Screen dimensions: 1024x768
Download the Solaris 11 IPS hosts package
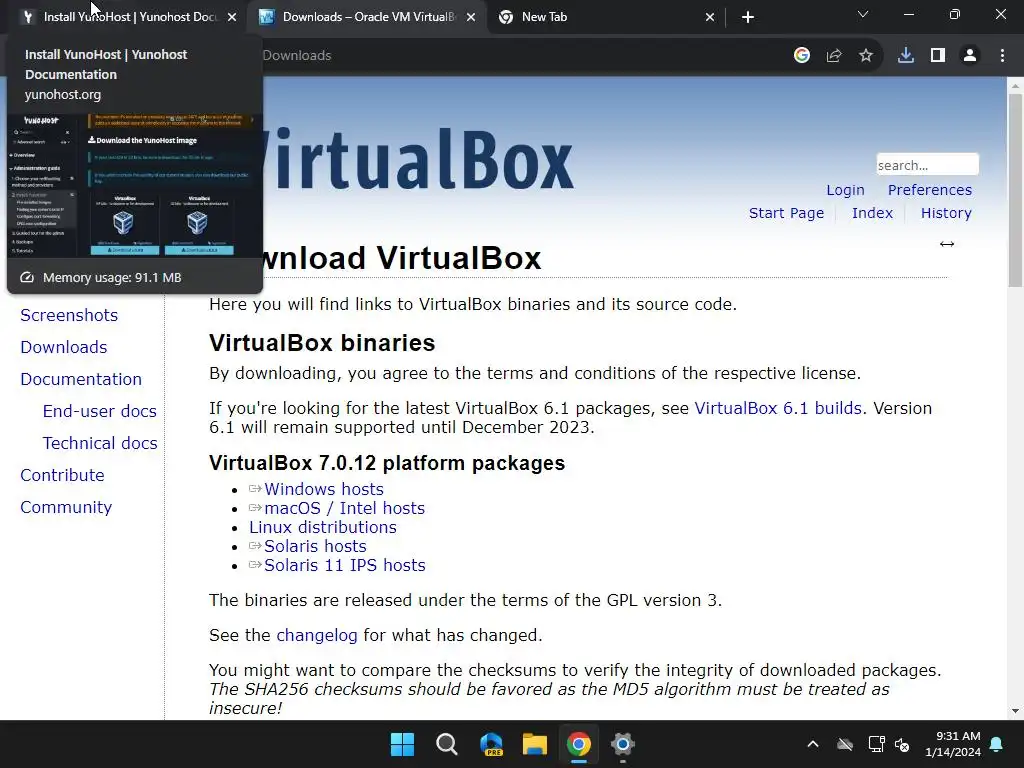[x=345, y=565]
